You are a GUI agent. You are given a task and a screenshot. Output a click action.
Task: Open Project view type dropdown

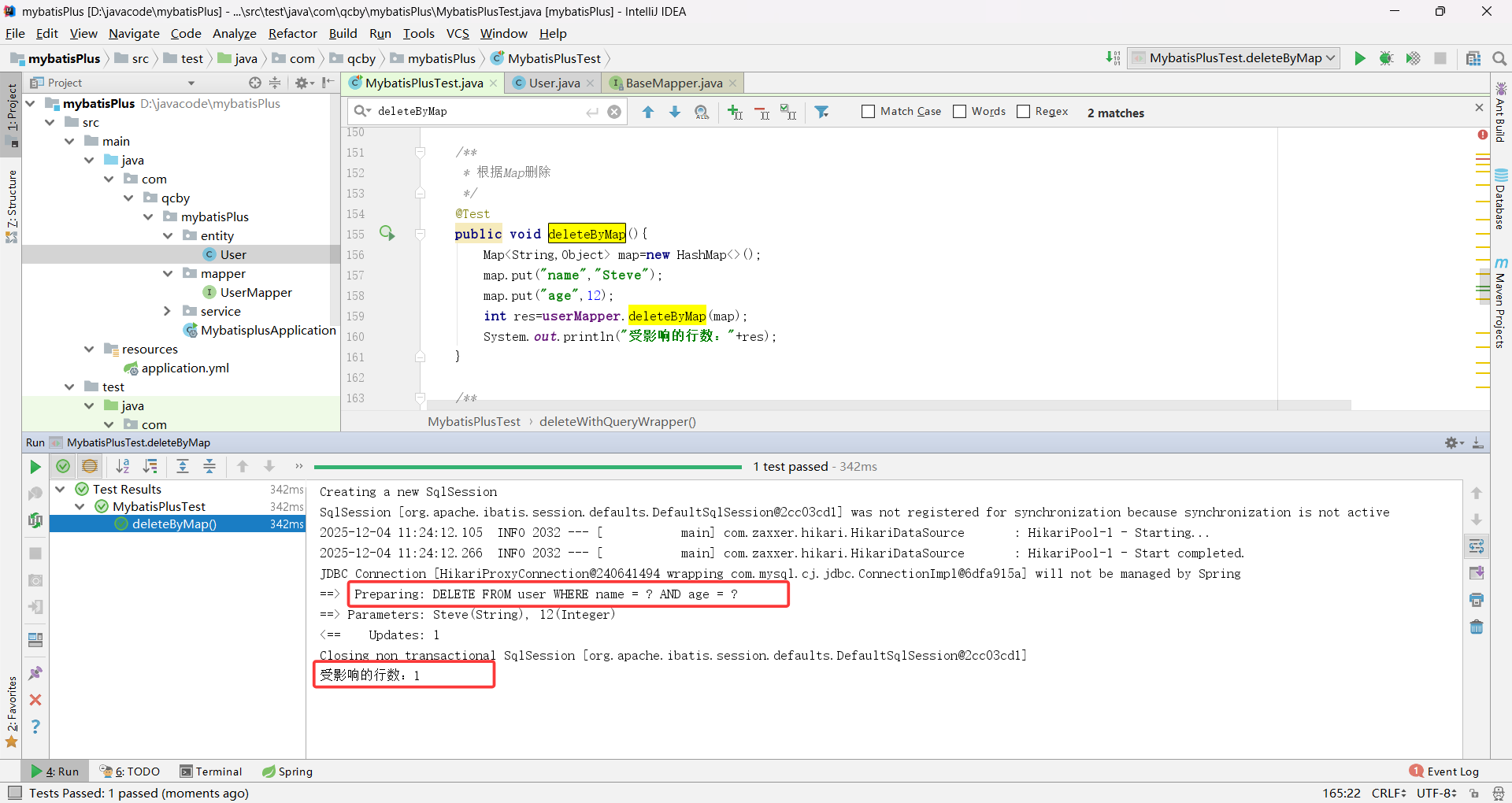pos(191,83)
